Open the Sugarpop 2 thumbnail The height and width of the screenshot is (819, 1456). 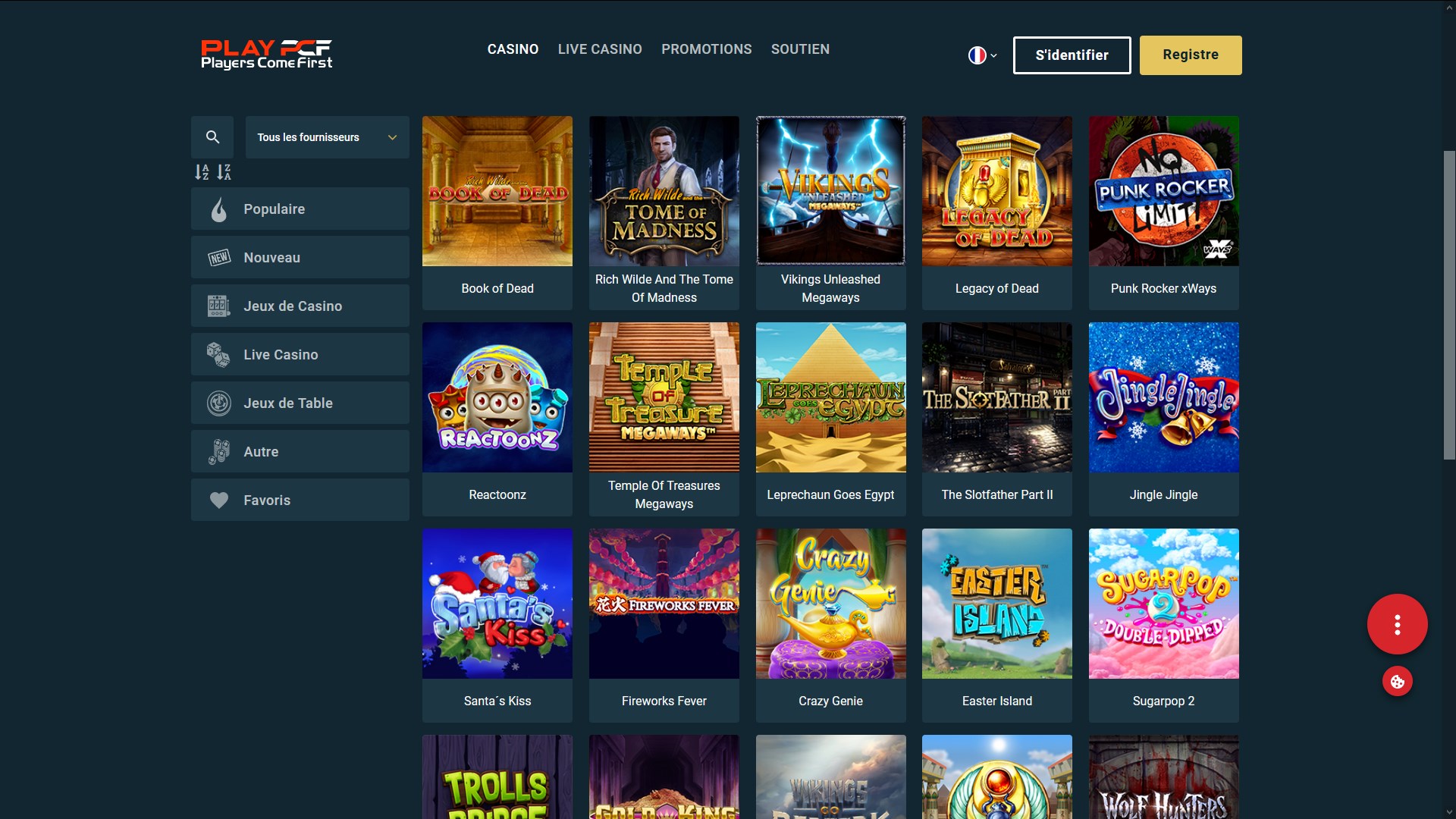click(1164, 604)
